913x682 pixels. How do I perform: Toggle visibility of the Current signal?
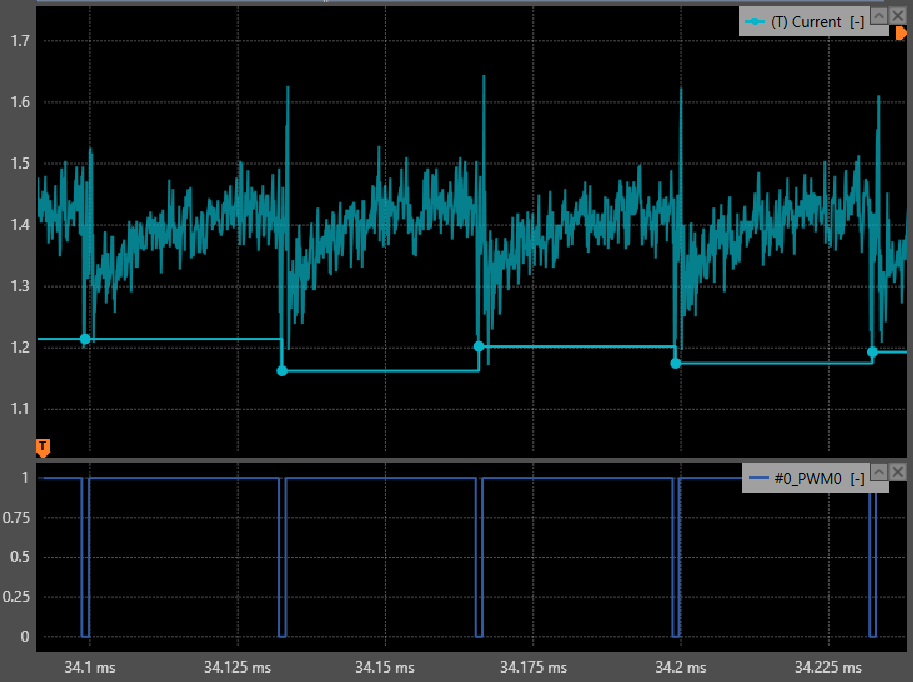[x=898, y=15]
